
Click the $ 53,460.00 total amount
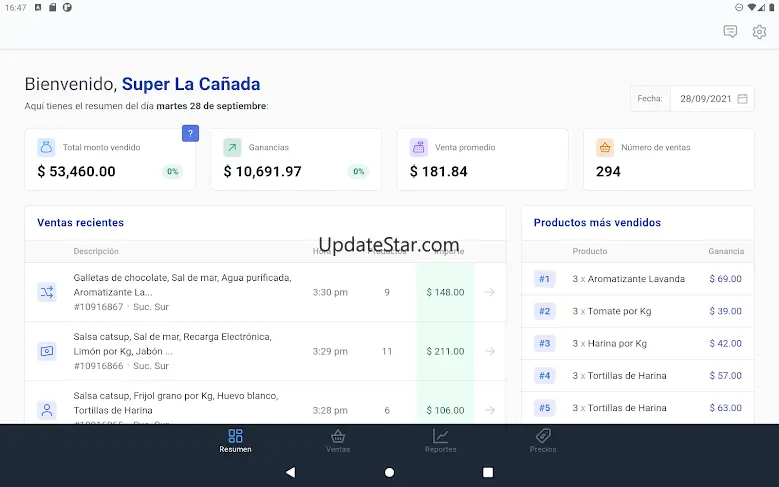[x=77, y=171]
